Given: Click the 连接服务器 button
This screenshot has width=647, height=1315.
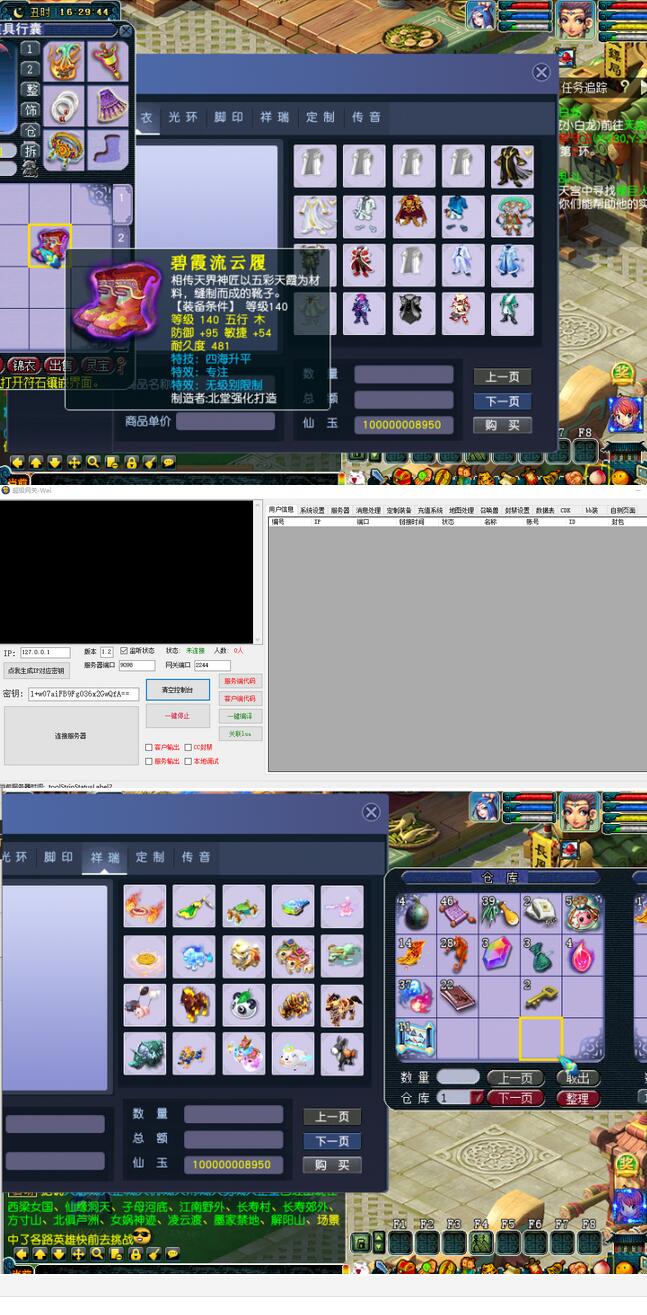Looking at the screenshot, I should [x=70, y=735].
